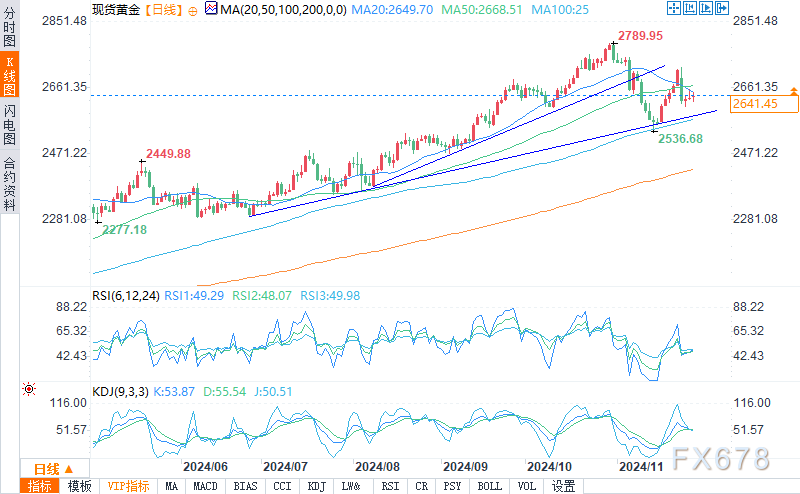The image size is (800, 494).
Task: Select the BOLL indicator tab
Action: (489, 486)
